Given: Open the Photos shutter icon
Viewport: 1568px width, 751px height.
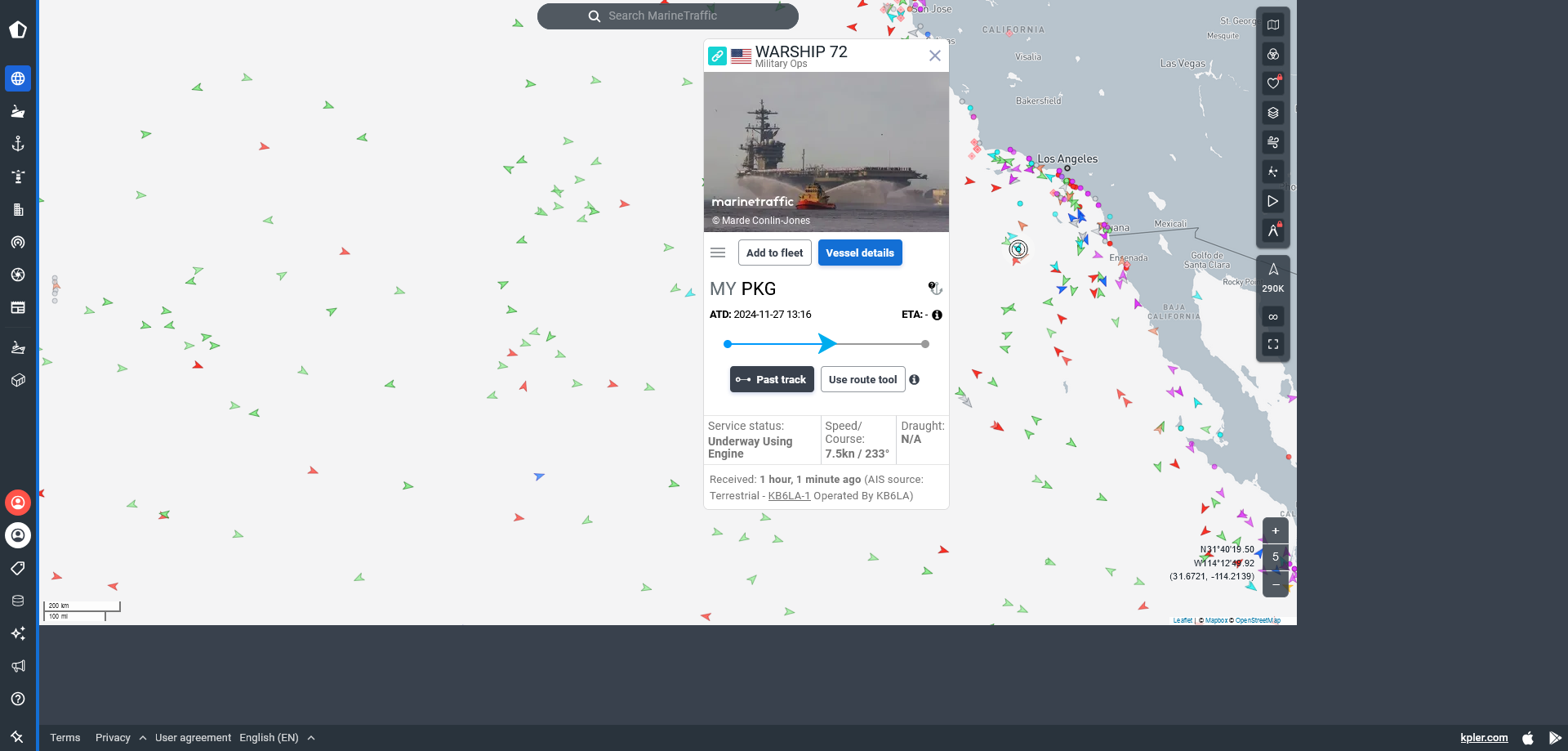Looking at the screenshot, I should [x=18, y=275].
